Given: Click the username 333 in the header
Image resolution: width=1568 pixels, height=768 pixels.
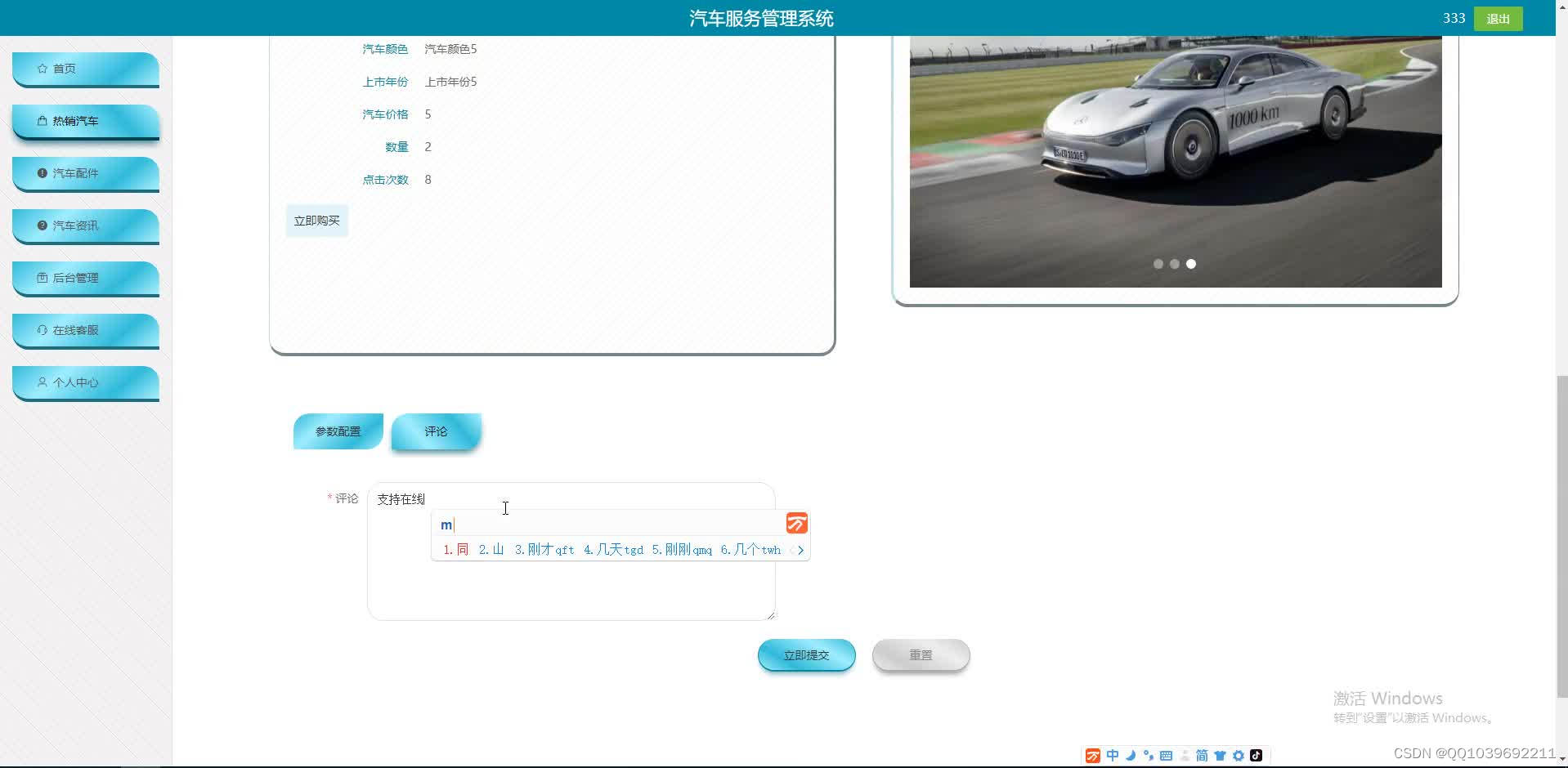Looking at the screenshot, I should 1454,18.
